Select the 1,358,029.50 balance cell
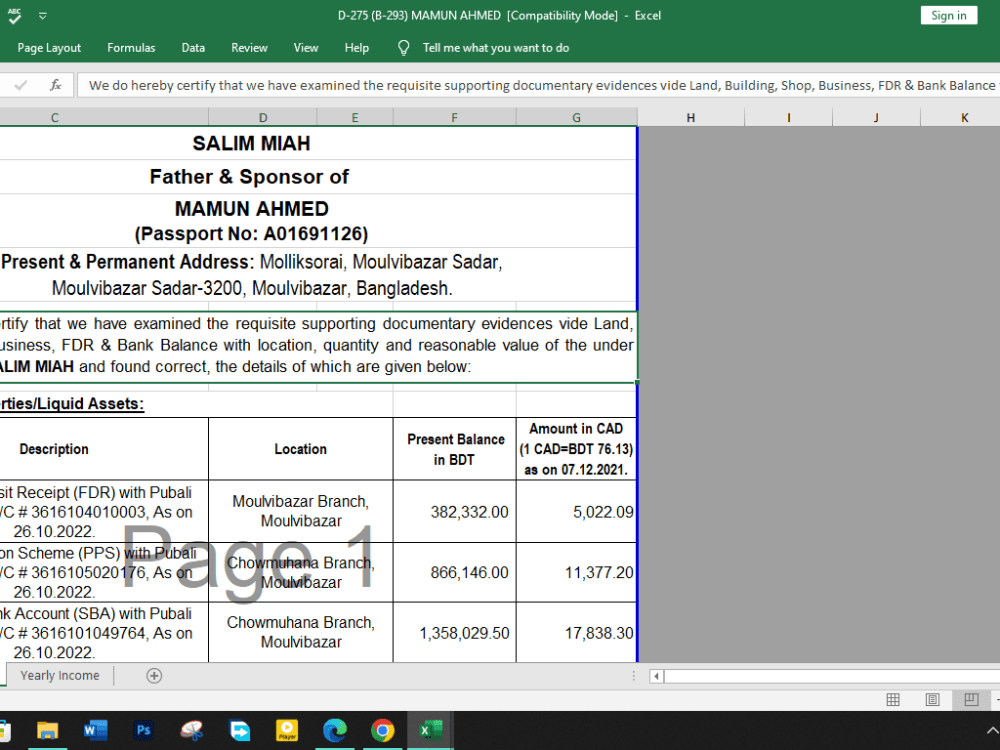Viewport: 1000px width, 750px height. (x=455, y=633)
